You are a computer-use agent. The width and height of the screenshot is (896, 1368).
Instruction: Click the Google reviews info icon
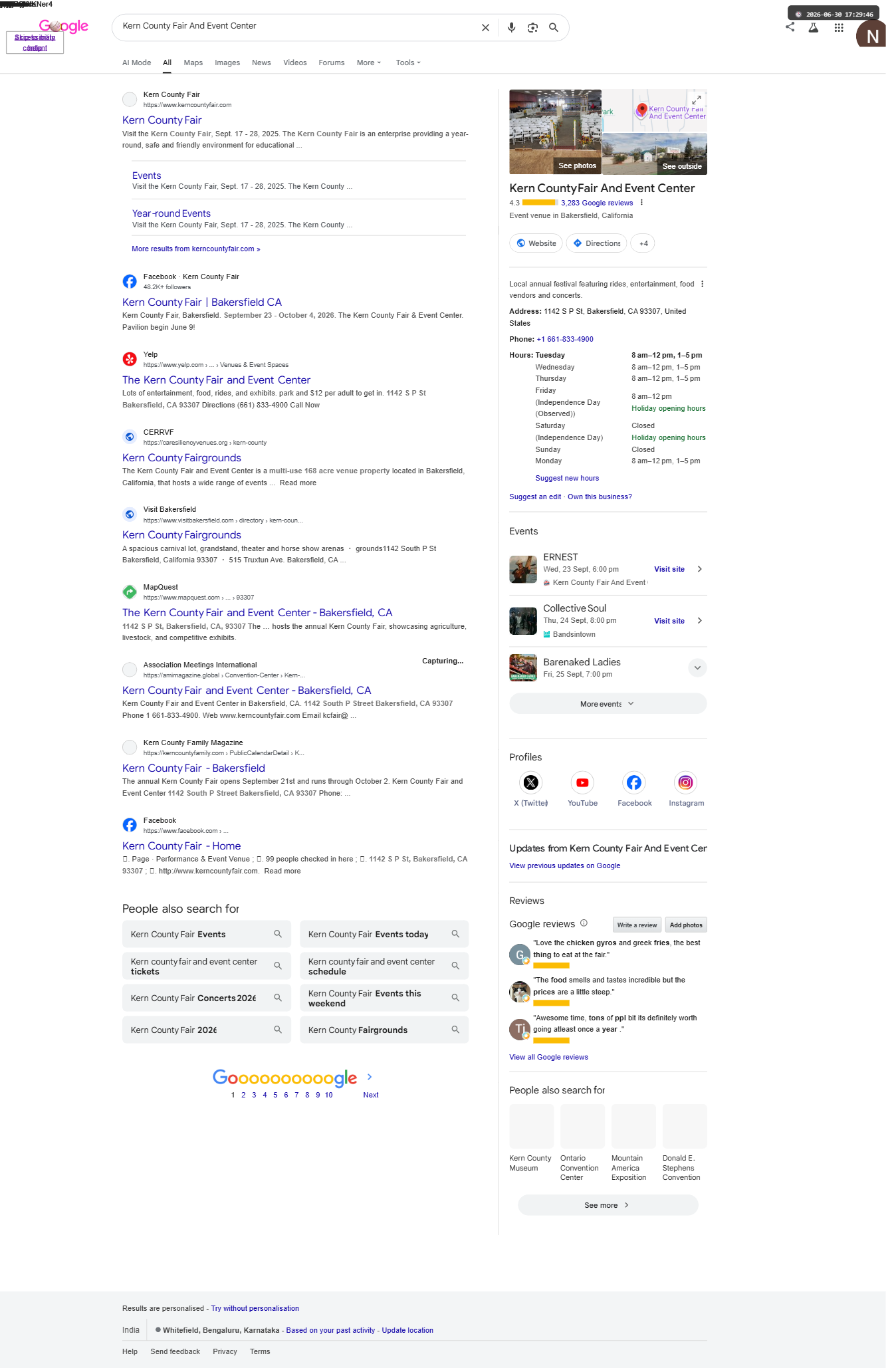point(584,923)
